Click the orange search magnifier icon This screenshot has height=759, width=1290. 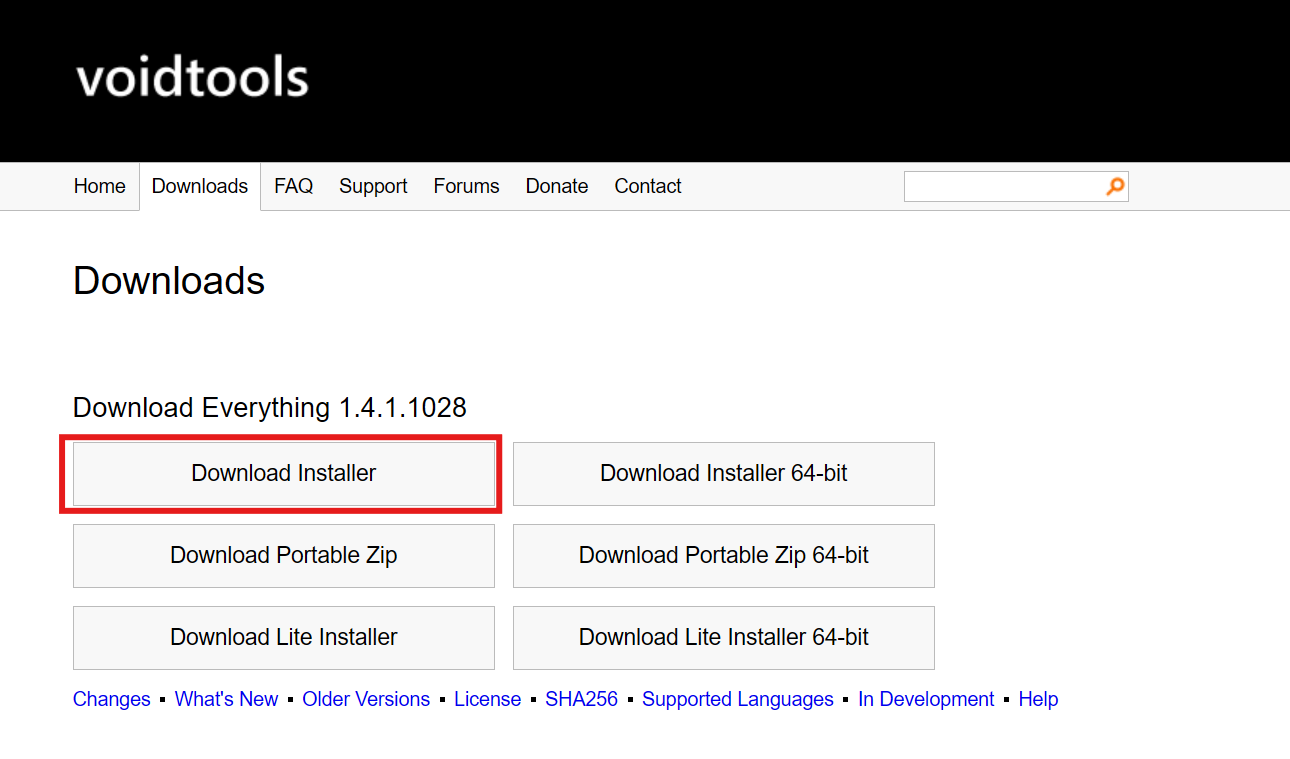tap(1115, 186)
